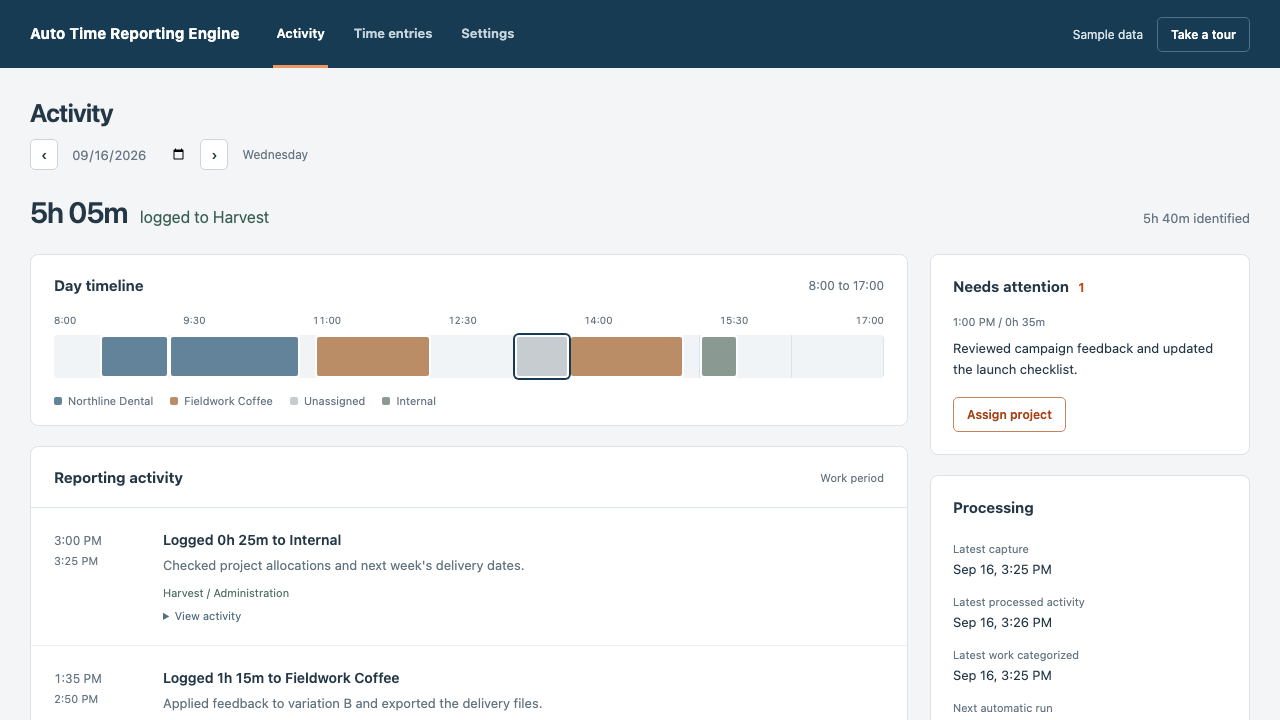Click the 8:00 to 17:00 range text

point(846,286)
